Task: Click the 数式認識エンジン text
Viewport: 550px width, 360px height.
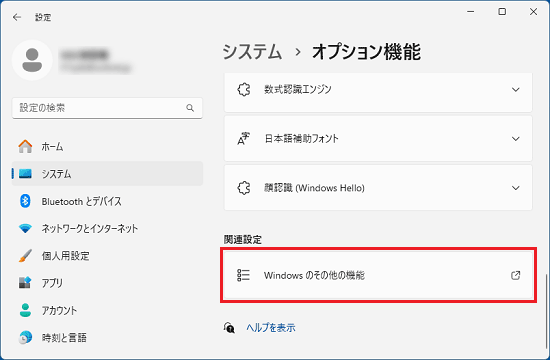Action: [297, 89]
